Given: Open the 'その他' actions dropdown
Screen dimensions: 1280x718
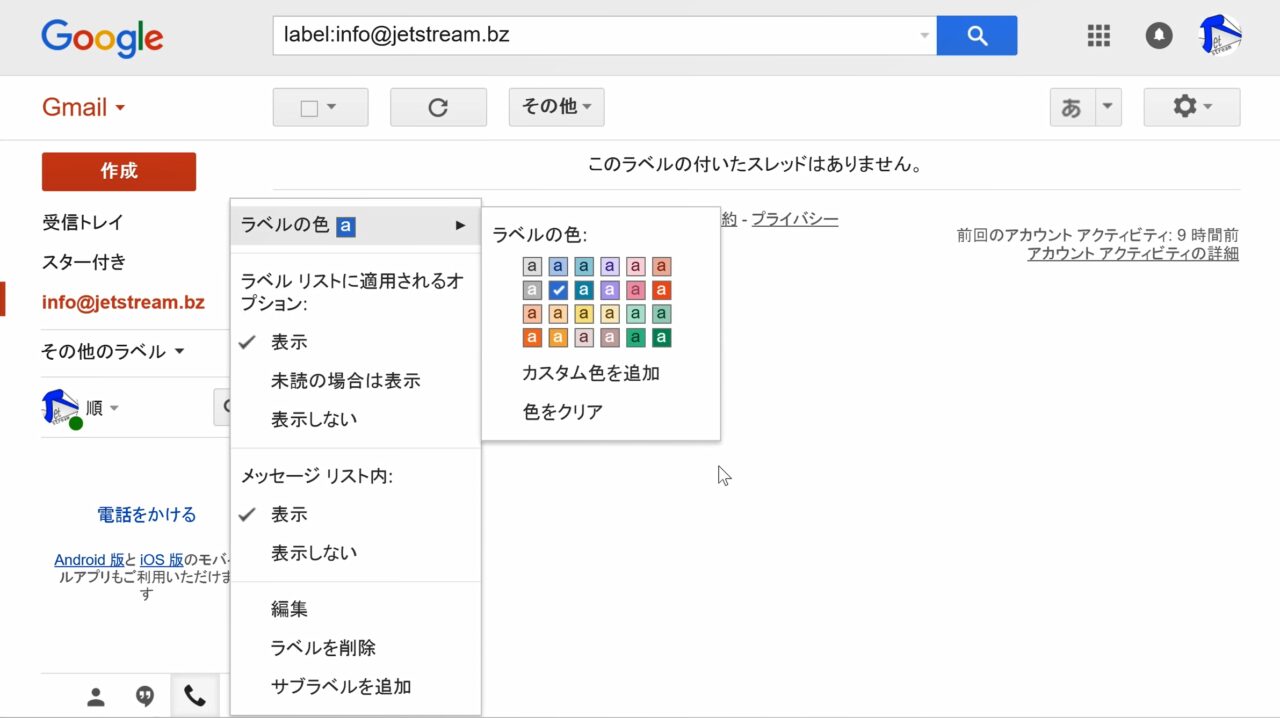Looking at the screenshot, I should (x=556, y=107).
